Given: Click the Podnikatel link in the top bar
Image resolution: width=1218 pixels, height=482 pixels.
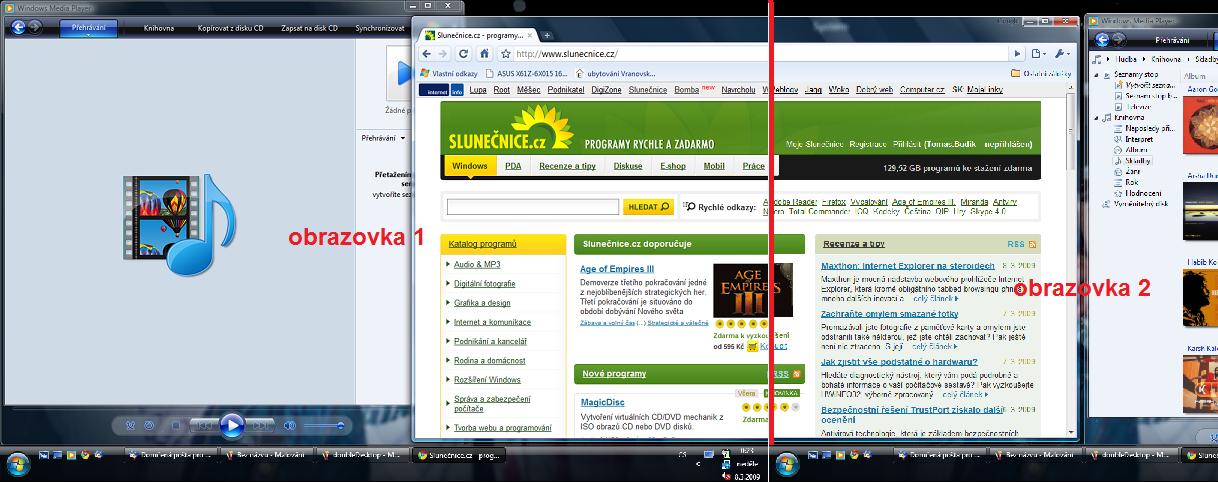Looking at the screenshot, I should (566, 90).
